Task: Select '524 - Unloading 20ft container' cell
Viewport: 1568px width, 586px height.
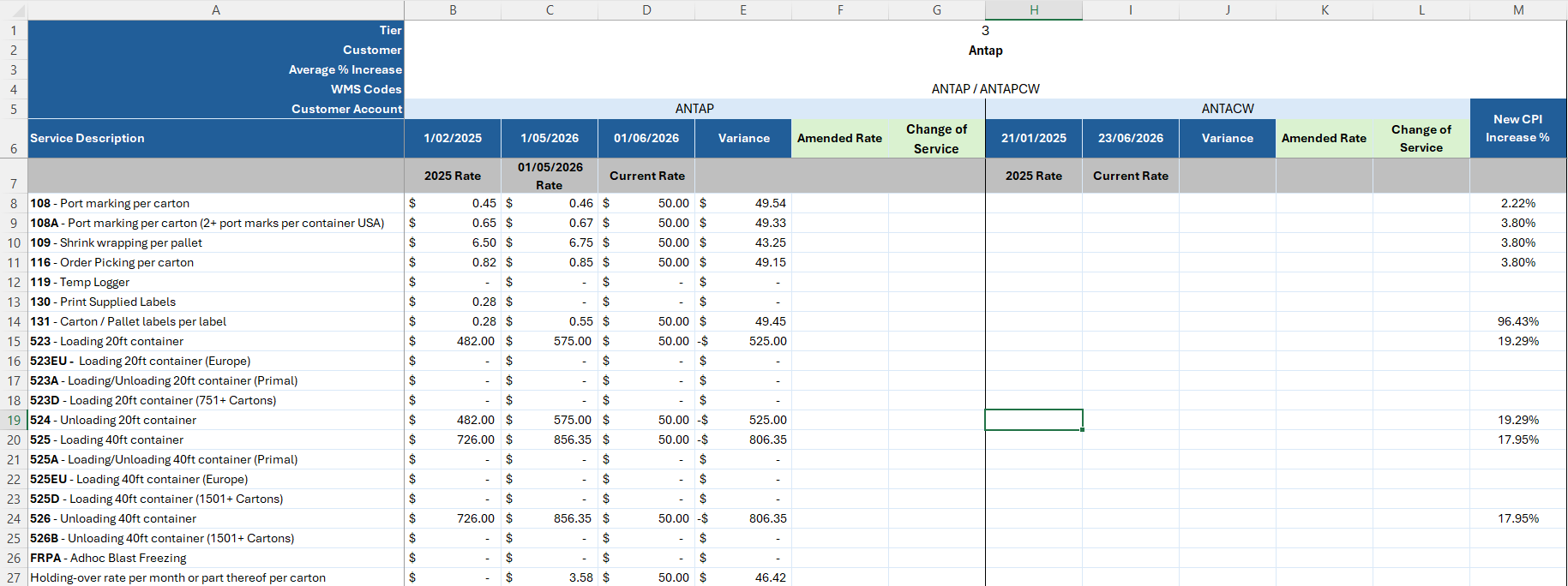Action: coord(216,420)
